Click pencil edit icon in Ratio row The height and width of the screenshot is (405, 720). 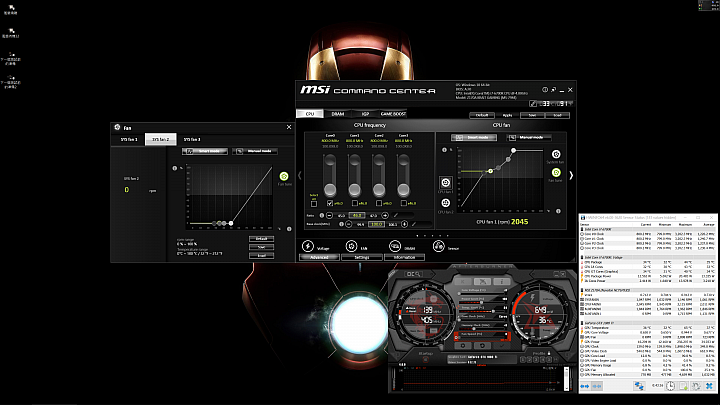tap(396, 215)
